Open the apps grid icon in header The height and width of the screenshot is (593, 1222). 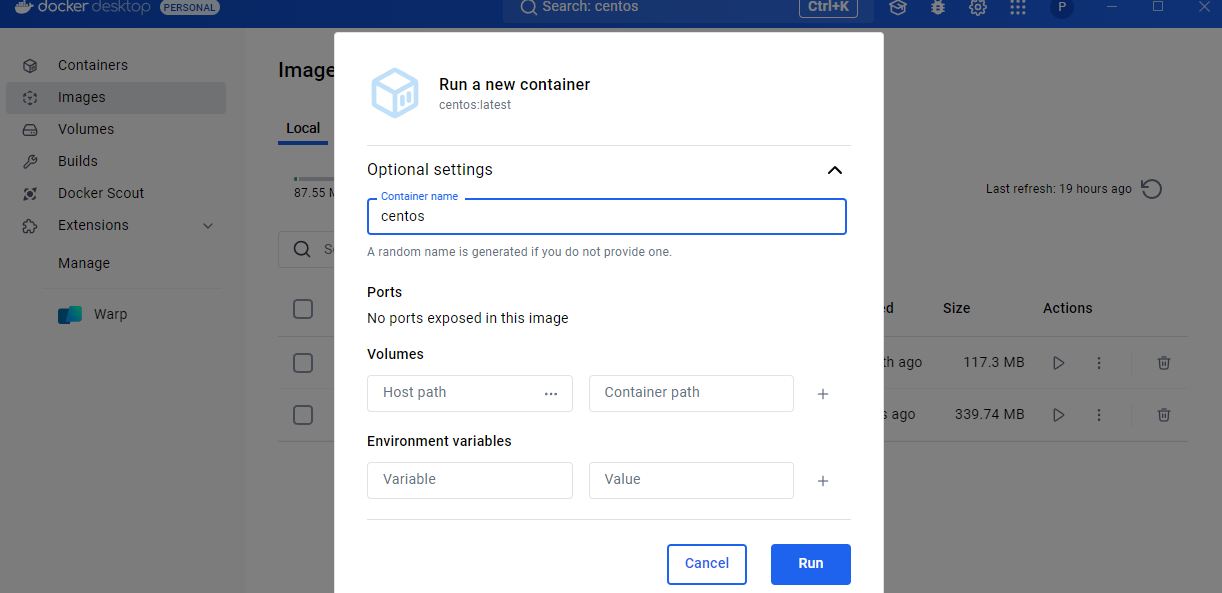click(1018, 7)
